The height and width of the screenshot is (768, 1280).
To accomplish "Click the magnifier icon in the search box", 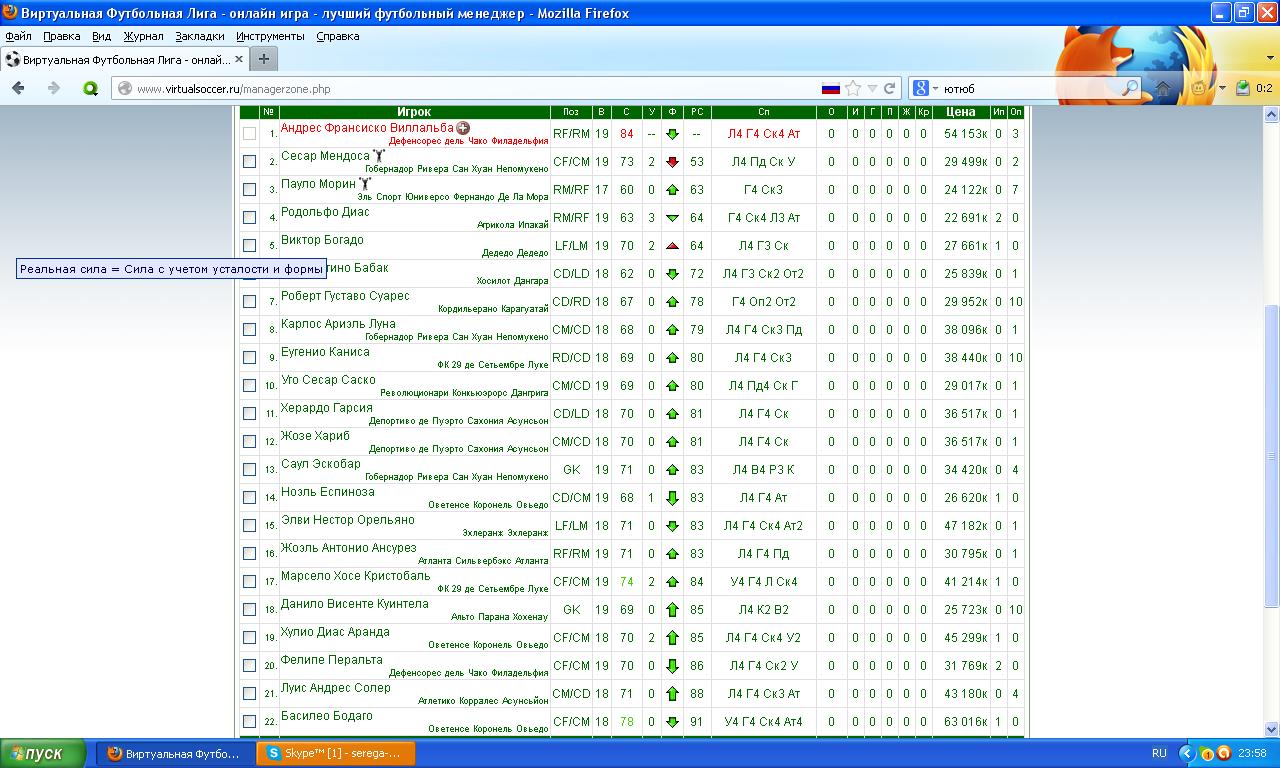I will pyautogui.click(x=1130, y=88).
